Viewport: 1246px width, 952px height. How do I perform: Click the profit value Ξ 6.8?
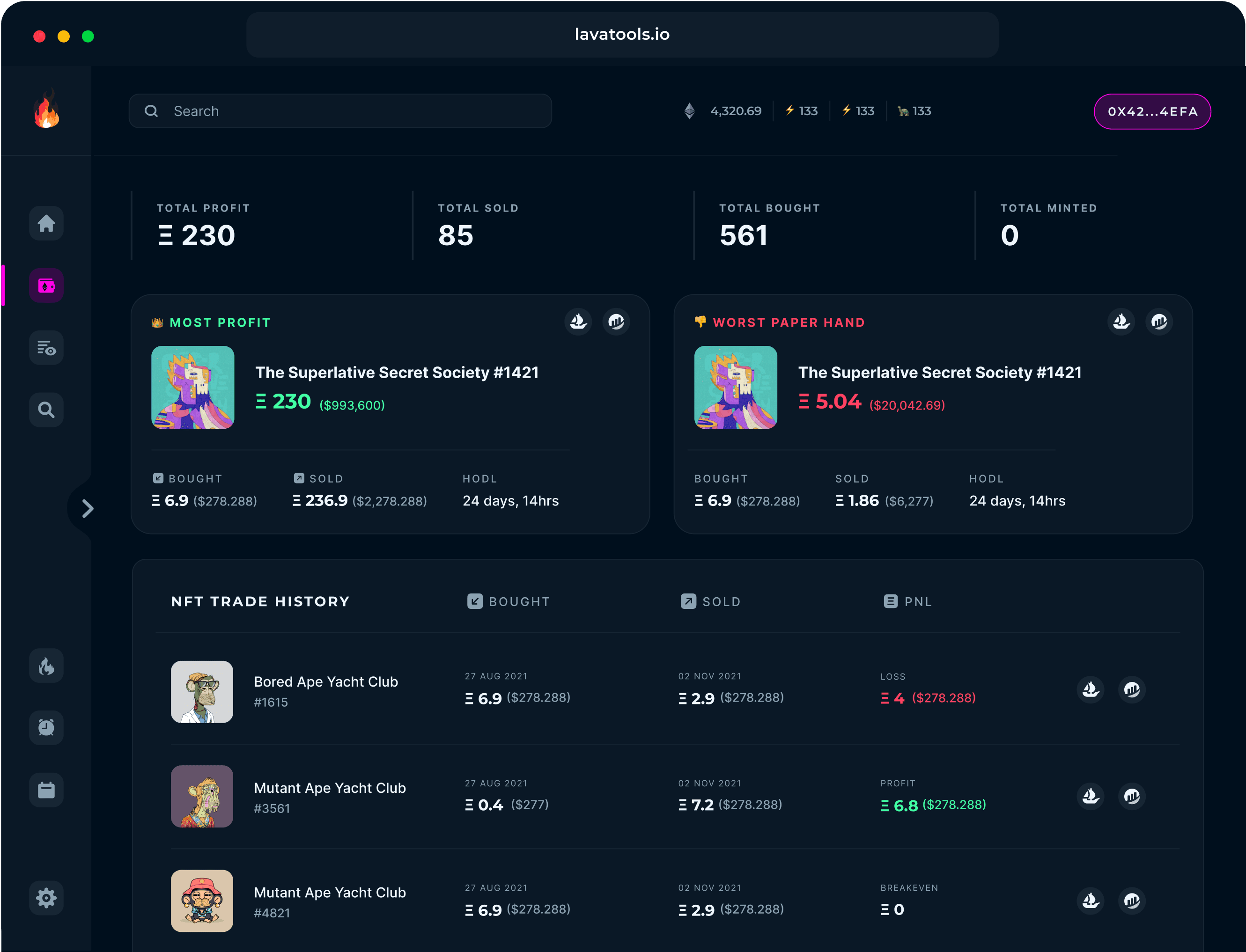tap(899, 805)
